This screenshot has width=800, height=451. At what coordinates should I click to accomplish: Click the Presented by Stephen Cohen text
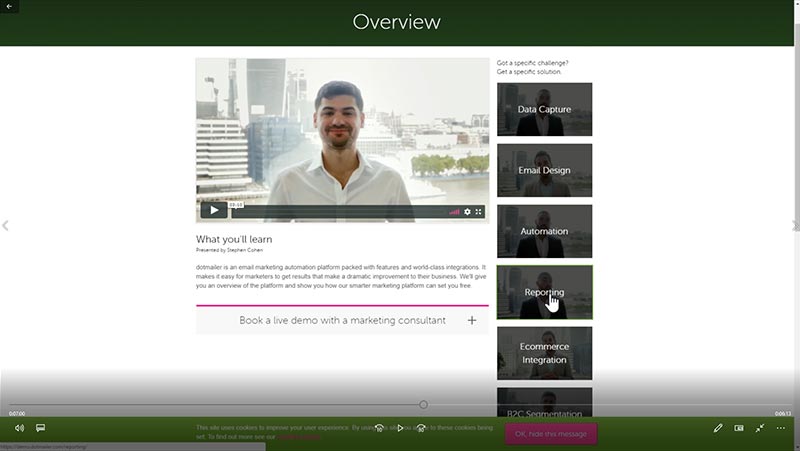coord(229,250)
